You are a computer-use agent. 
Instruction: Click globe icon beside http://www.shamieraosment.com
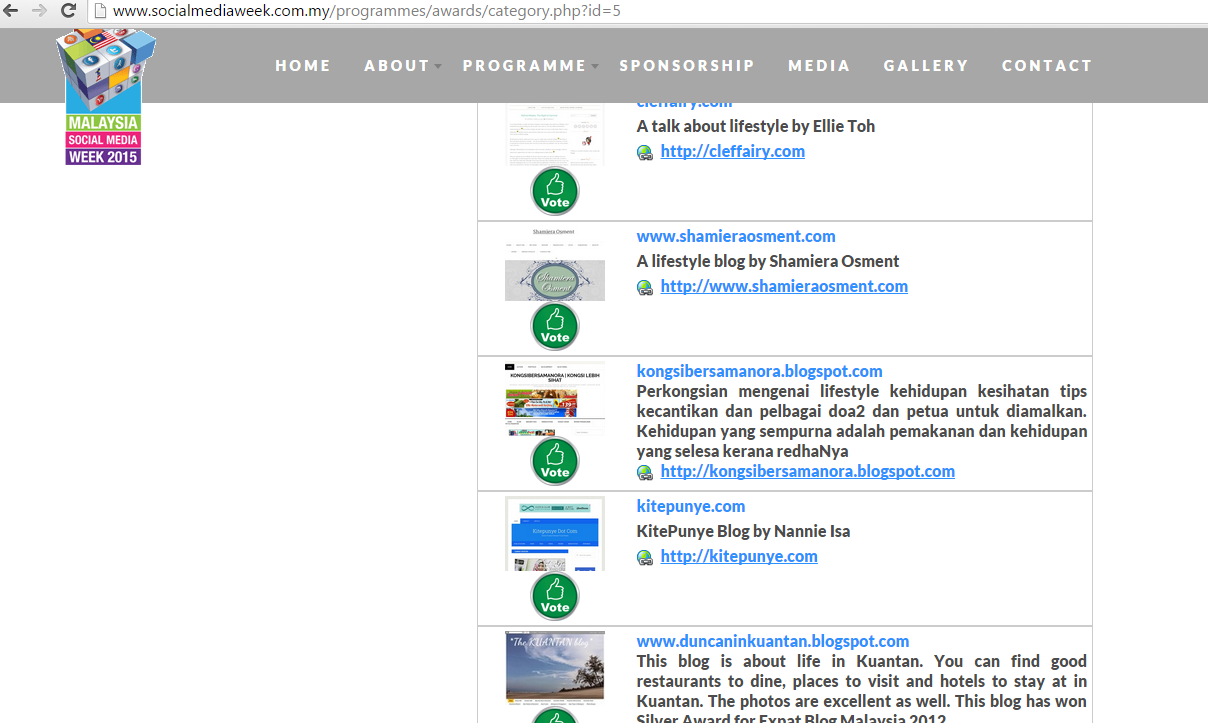(x=645, y=287)
